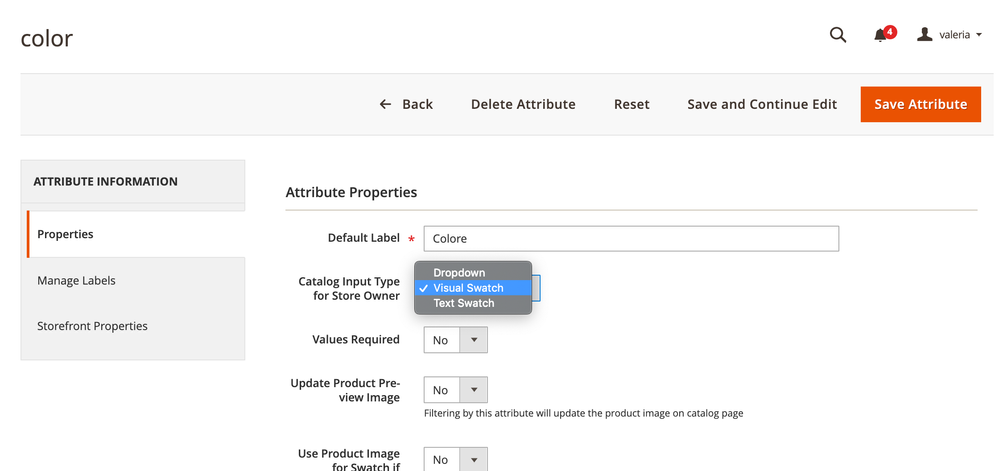Viewport: 999px width, 471px height.
Task: Click the red notification count badge
Action: pyautogui.click(x=890, y=31)
